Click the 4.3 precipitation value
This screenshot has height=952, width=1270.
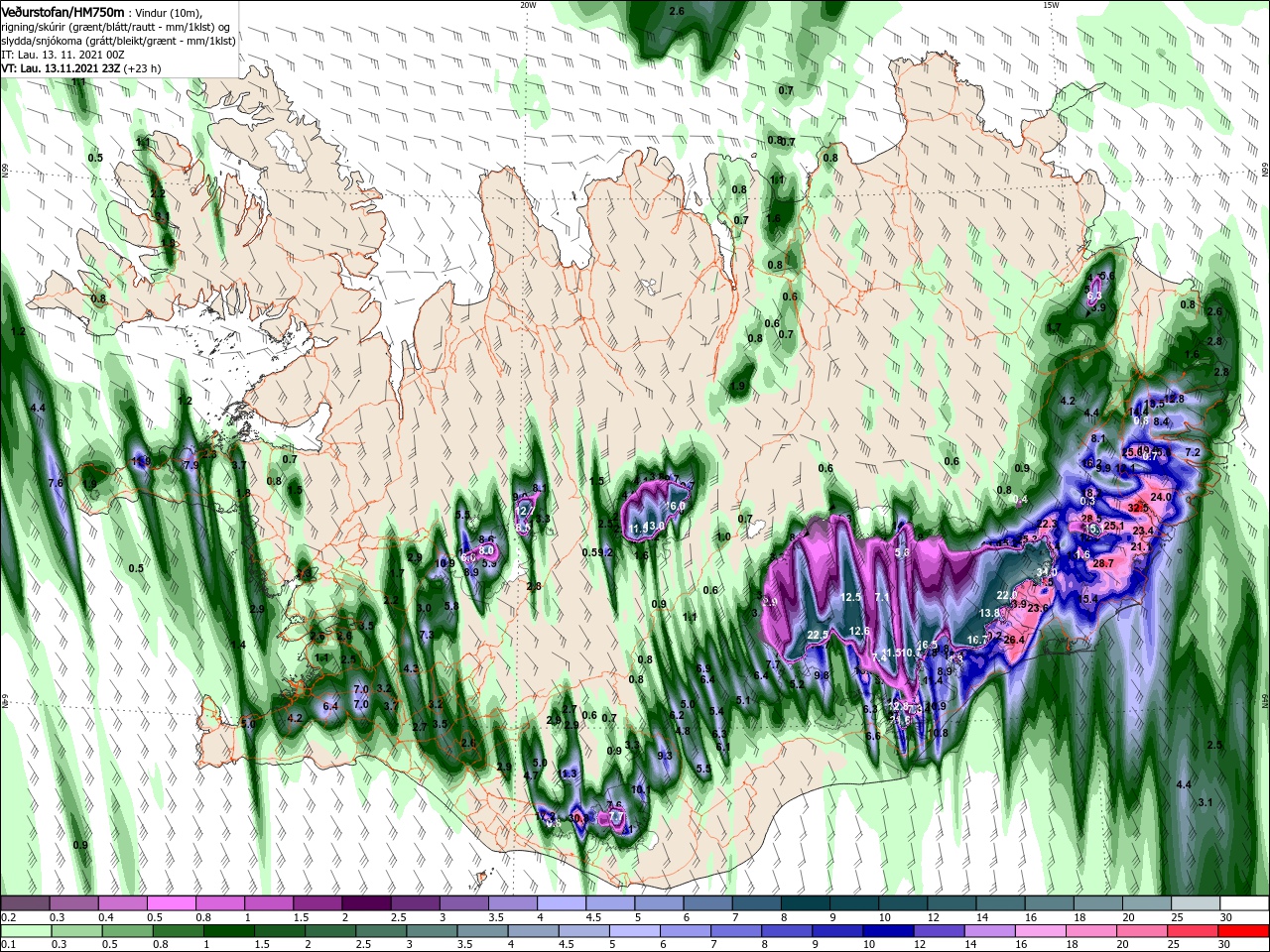click(x=411, y=669)
